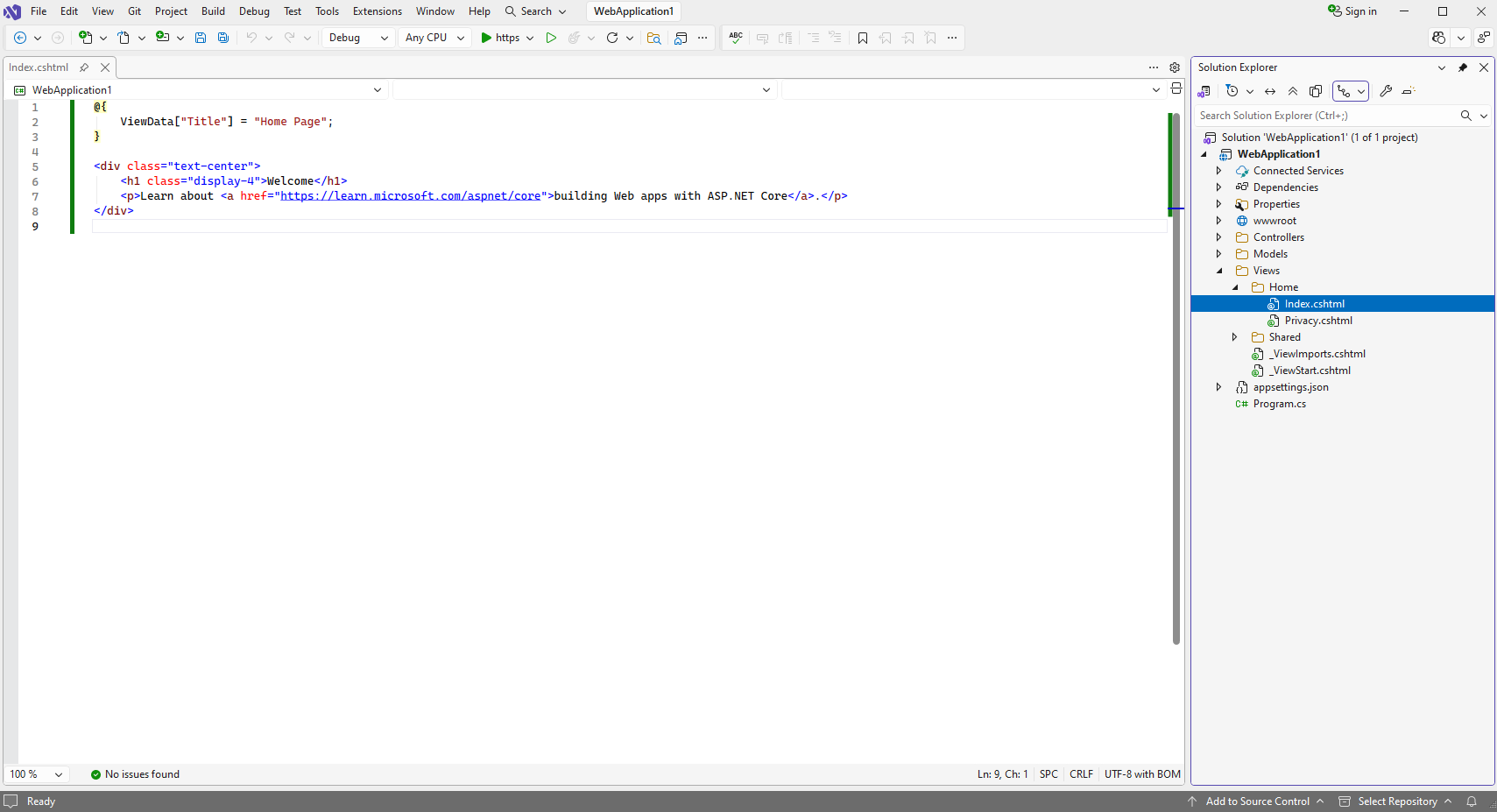Click Sync with Active Document arrows icon
The height and width of the screenshot is (812, 1497).
coord(1270,91)
